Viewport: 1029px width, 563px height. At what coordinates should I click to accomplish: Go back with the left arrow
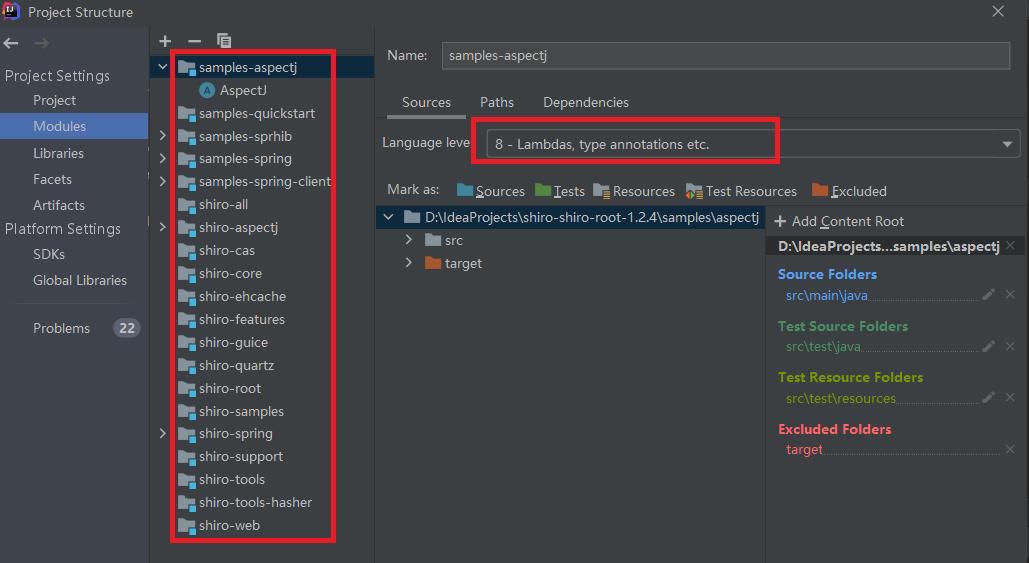(11, 43)
